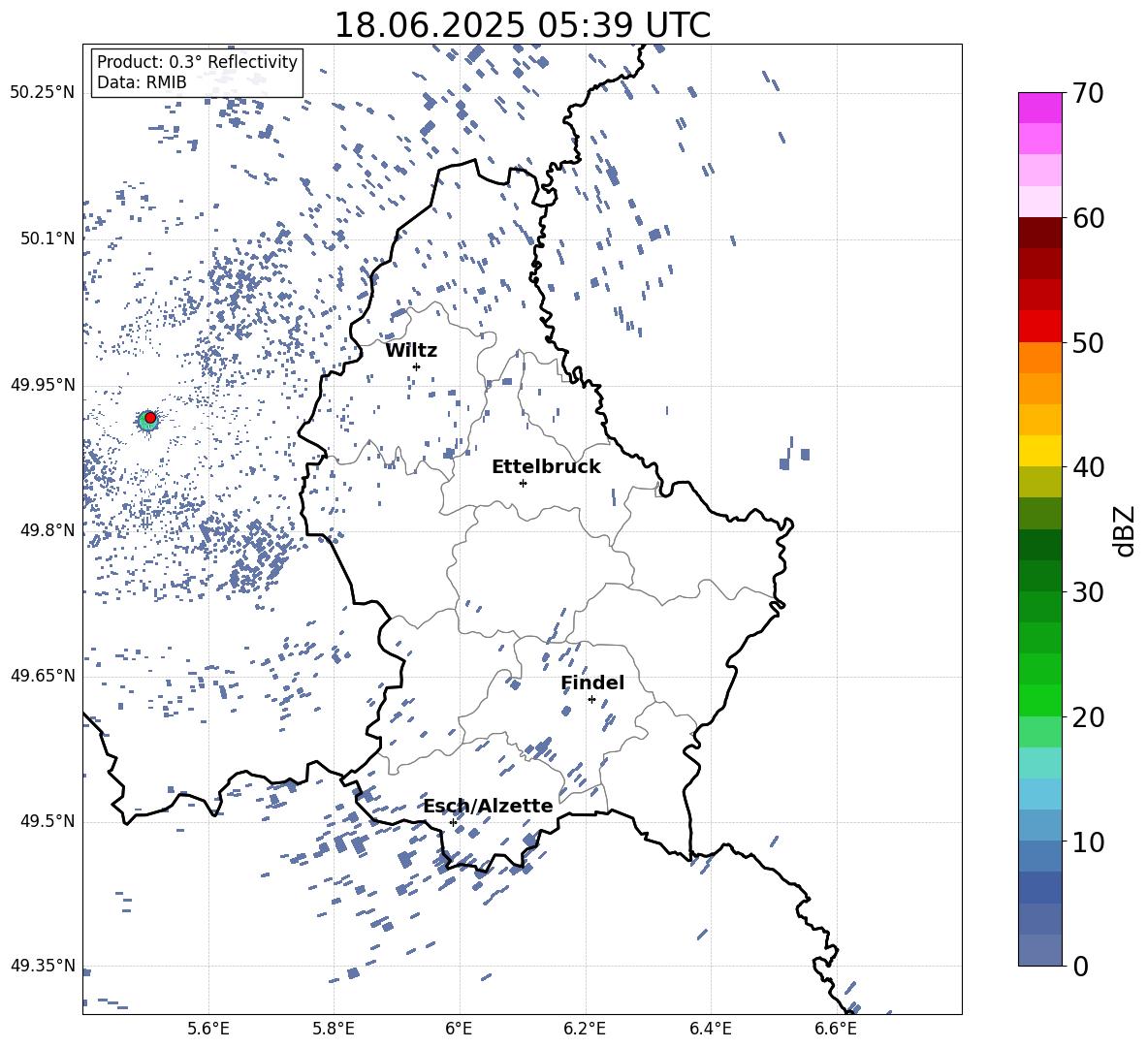This screenshot has width=1148, height=1048.
Task: Click the 30 colorbar tick label
Action: coord(1088,592)
